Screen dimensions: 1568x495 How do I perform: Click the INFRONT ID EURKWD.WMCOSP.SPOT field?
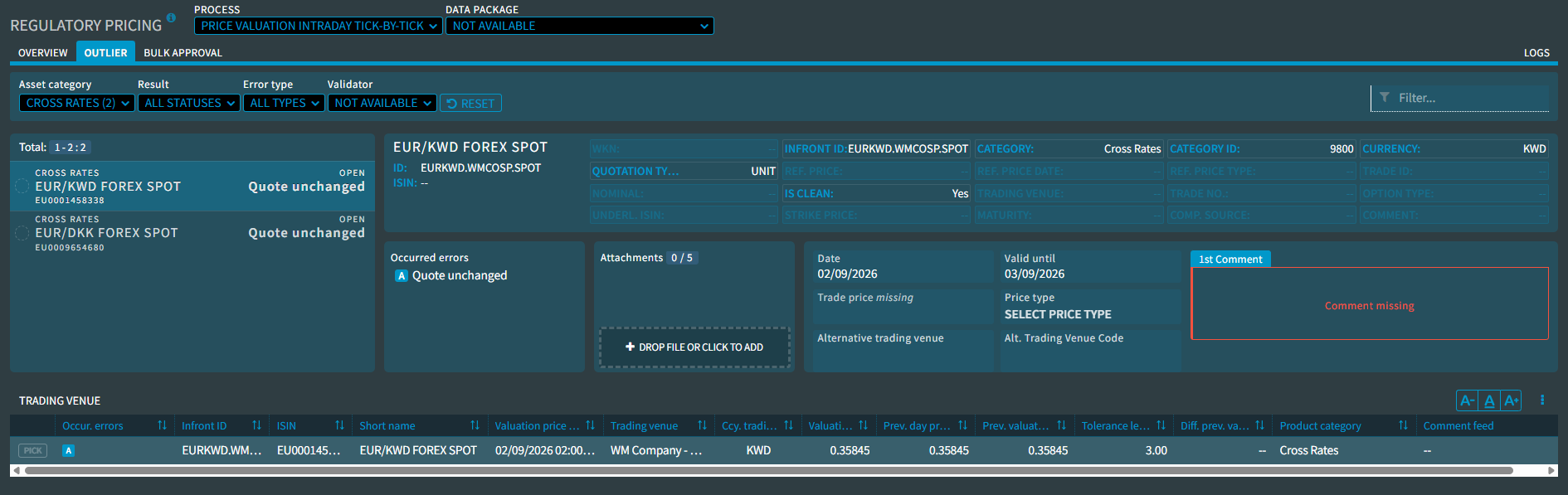pos(876,148)
